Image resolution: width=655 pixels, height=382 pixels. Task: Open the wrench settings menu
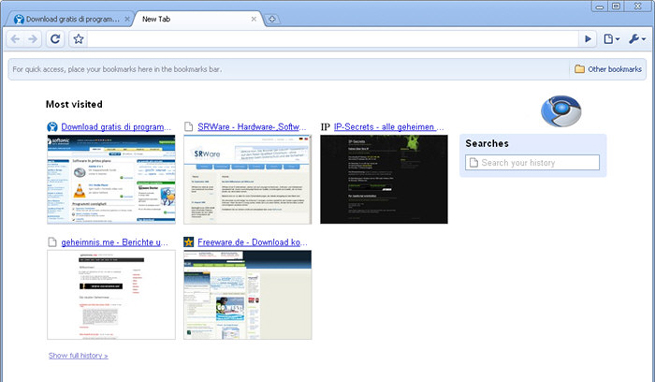(637, 39)
